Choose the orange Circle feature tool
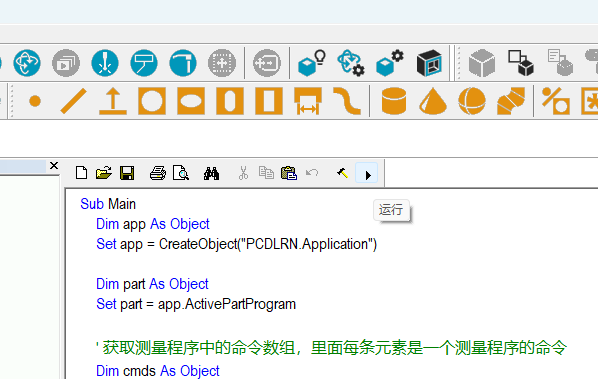The width and height of the screenshot is (598, 379). click(x=152, y=101)
